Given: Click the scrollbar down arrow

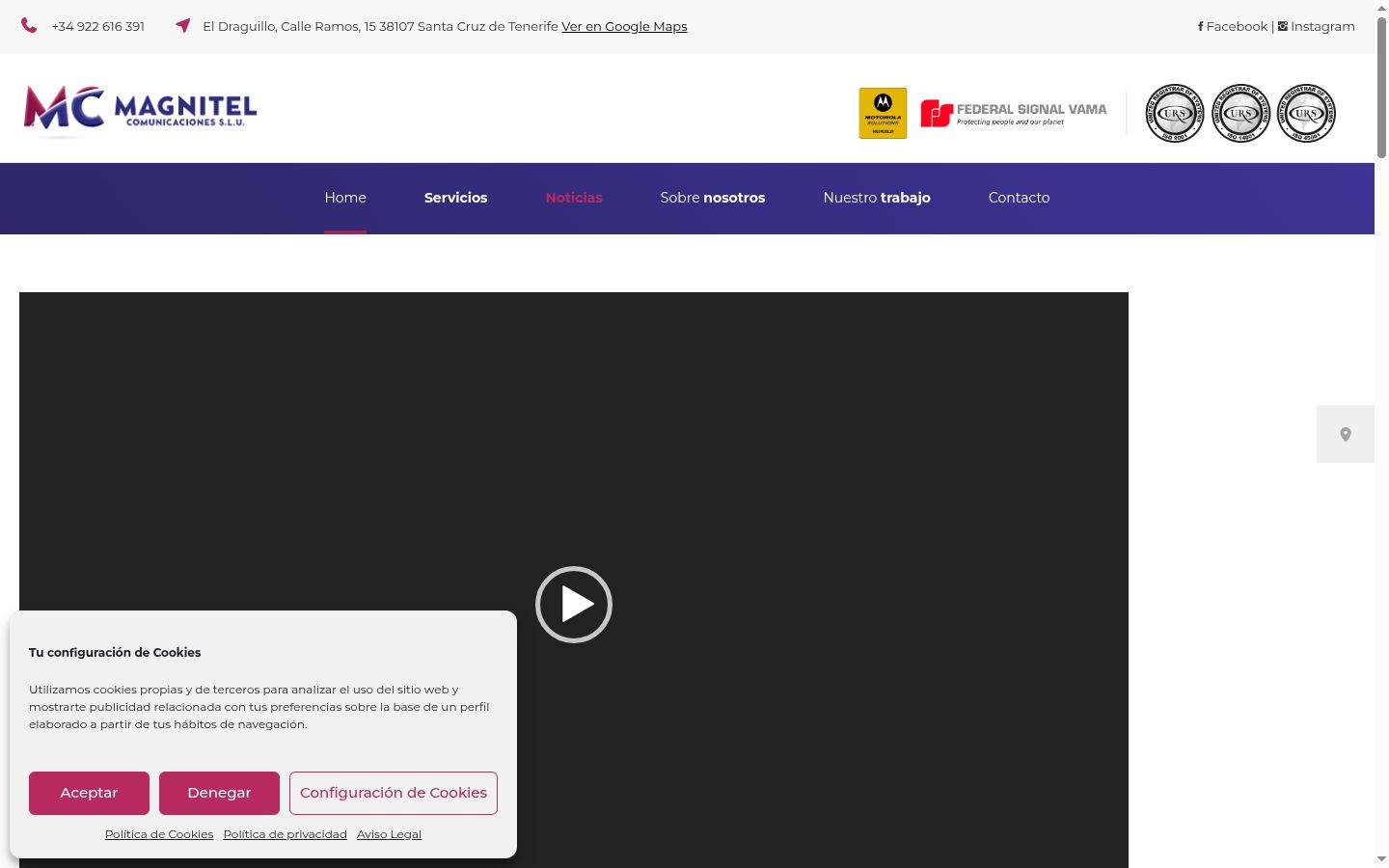Looking at the screenshot, I should tap(1381, 858).
